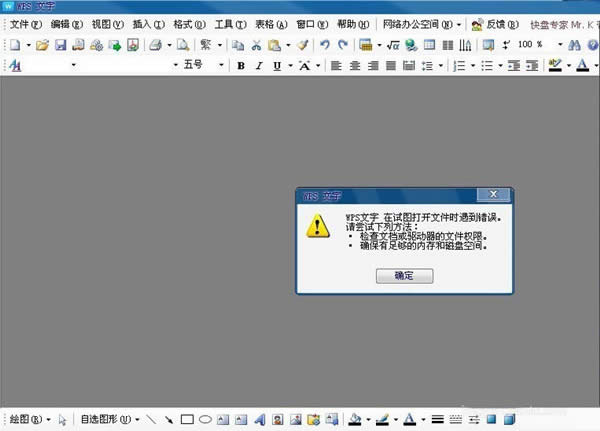Viewport: 600px width, 431px height.
Task: Toggle Italic formatting
Action: [259, 65]
